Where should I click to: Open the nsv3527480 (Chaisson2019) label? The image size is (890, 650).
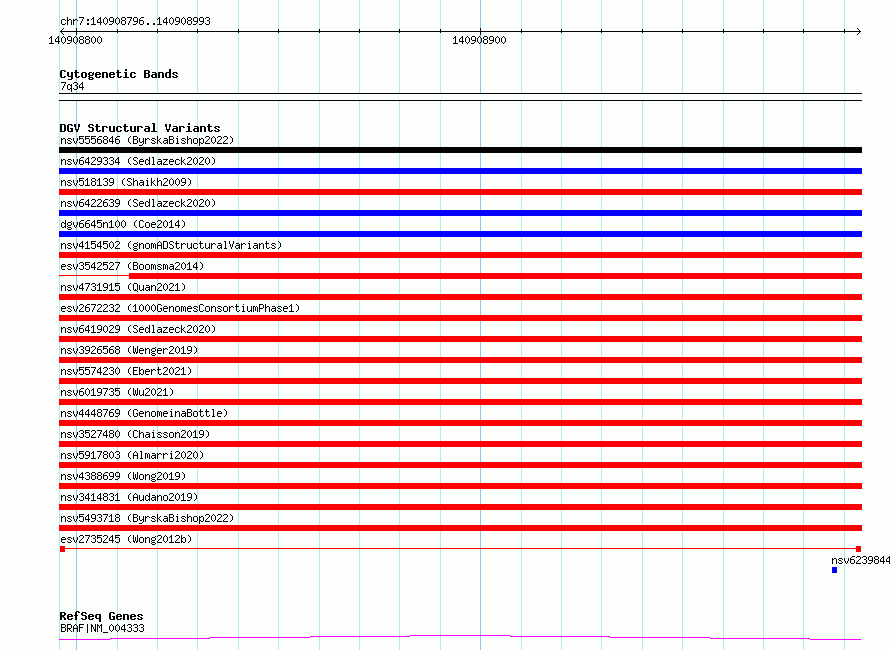pos(135,434)
